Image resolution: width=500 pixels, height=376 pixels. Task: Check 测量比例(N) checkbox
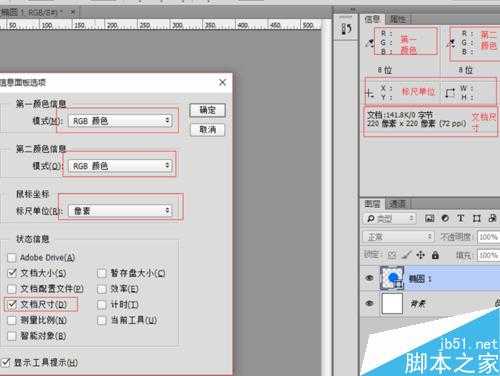point(12,320)
